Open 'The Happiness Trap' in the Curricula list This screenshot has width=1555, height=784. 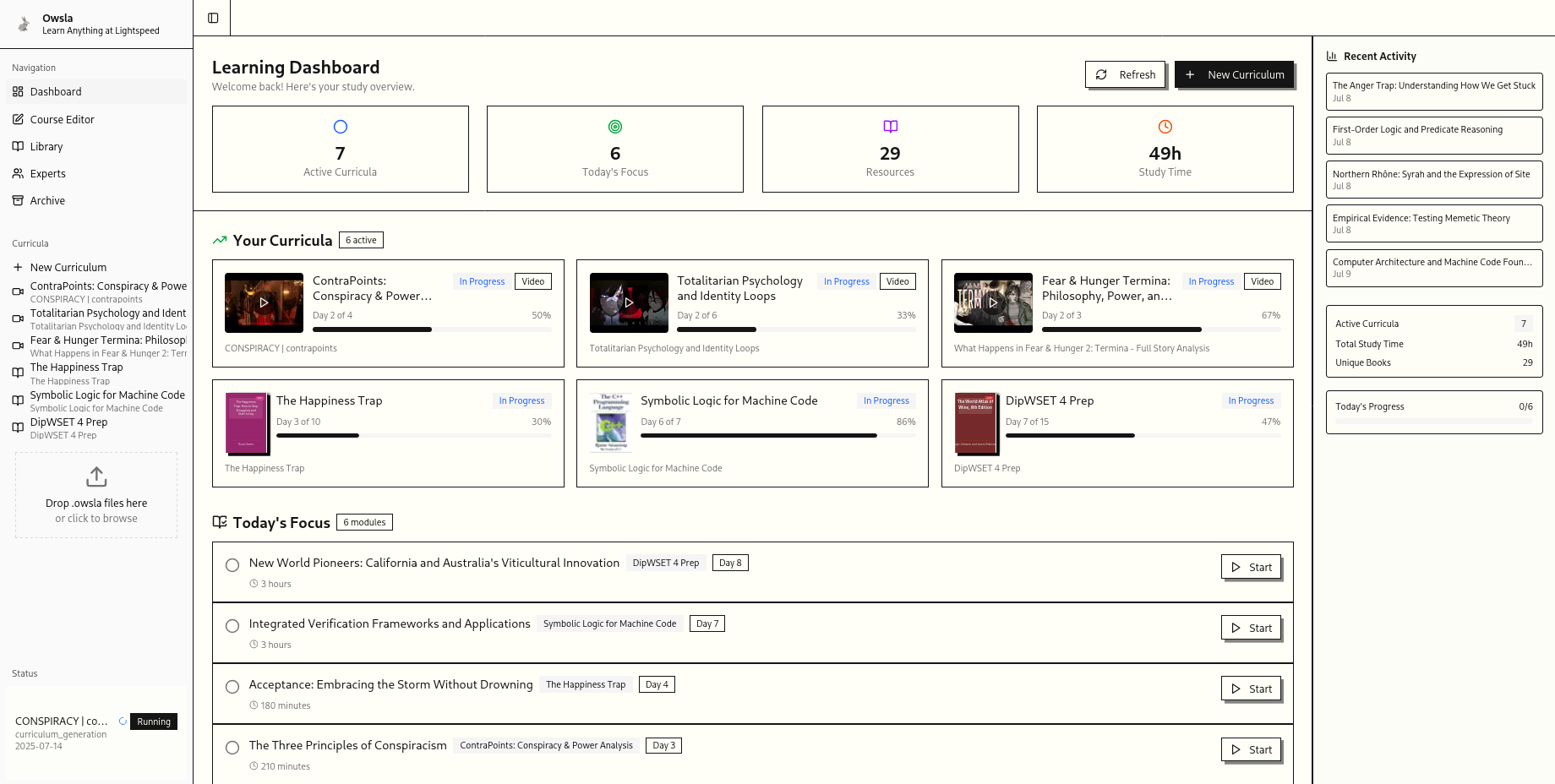(76, 367)
